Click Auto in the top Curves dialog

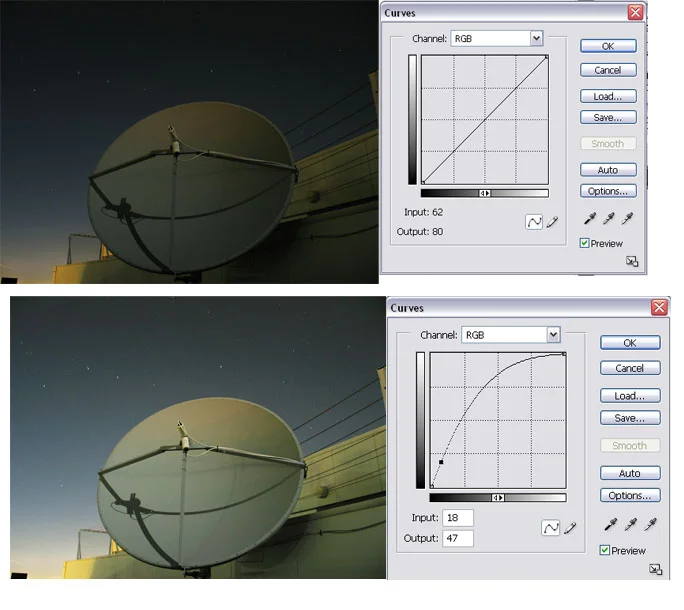click(607, 170)
